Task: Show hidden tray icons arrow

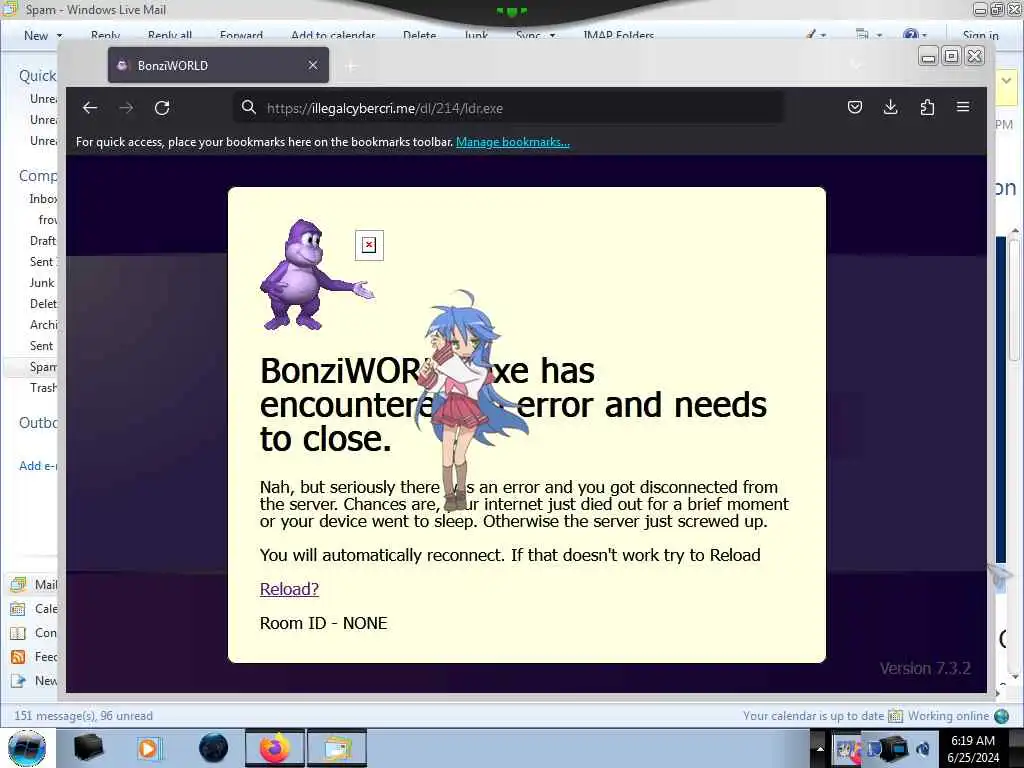Action: [x=820, y=748]
